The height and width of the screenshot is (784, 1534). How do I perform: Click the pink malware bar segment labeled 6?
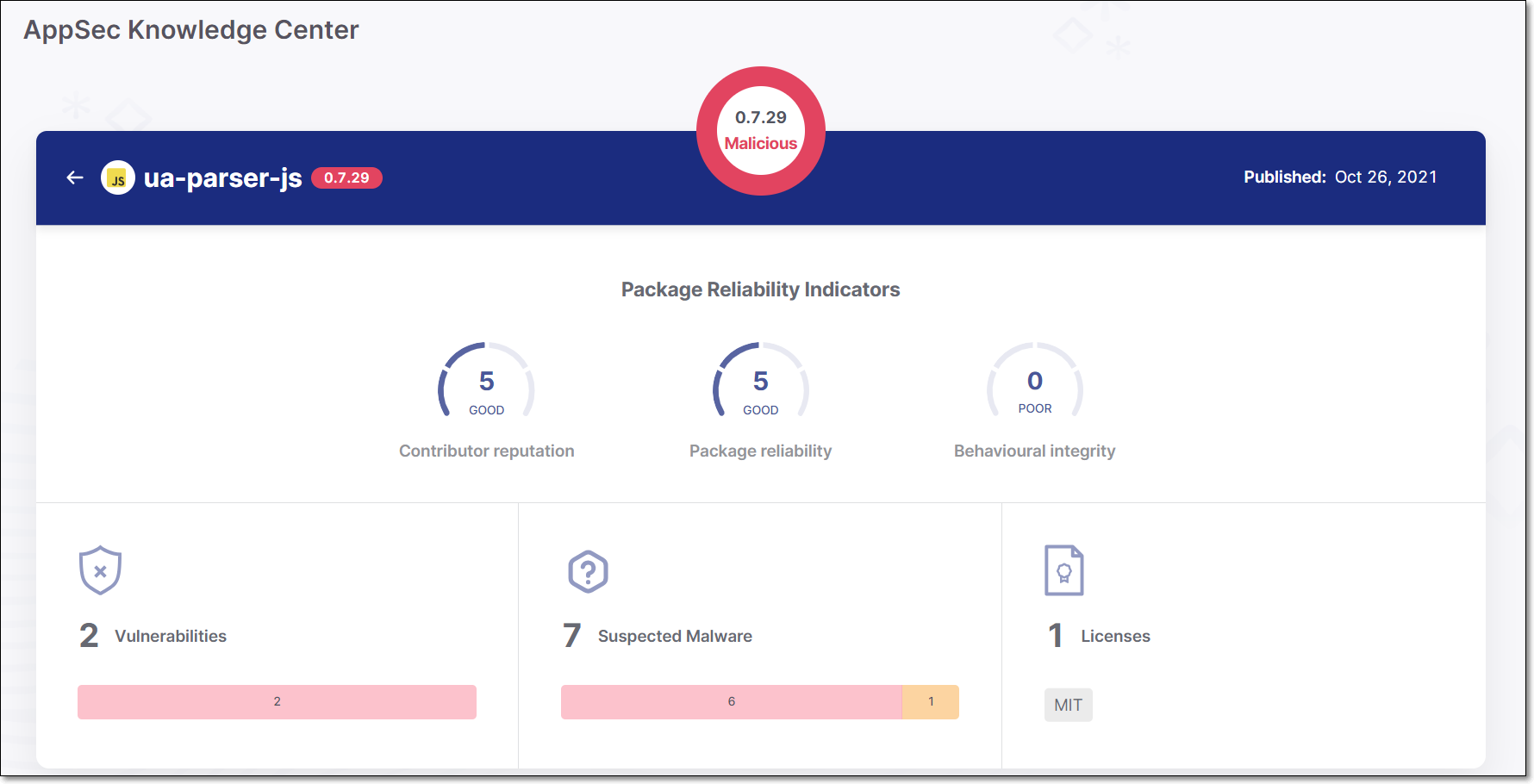[732, 702]
